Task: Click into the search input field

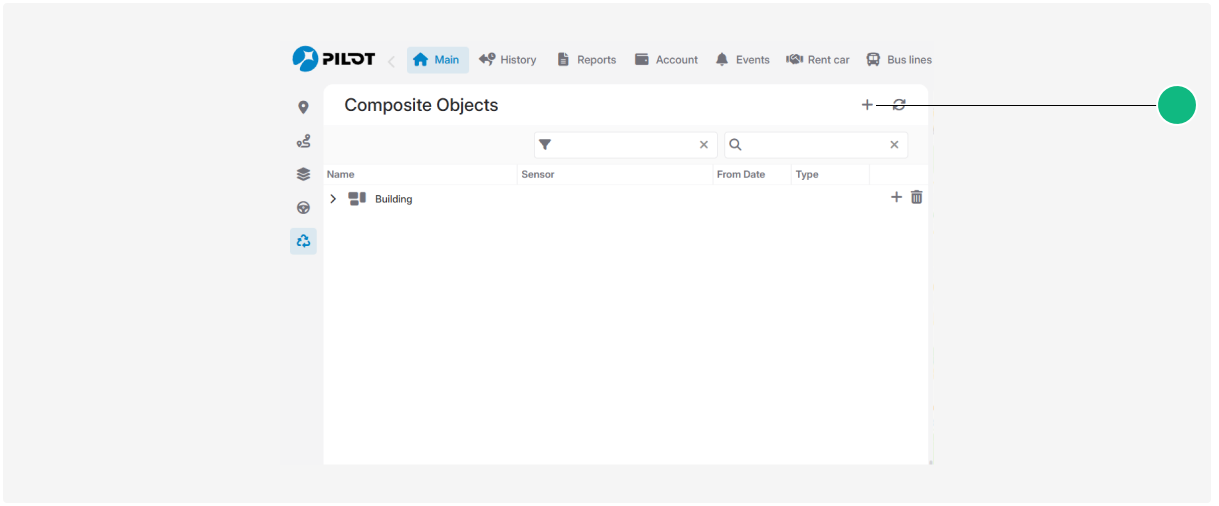Action: tap(816, 145)
